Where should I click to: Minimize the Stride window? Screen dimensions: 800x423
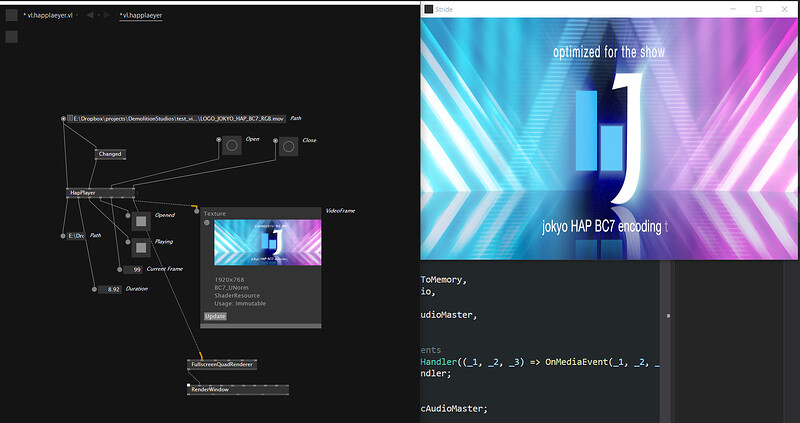point(733,9)
